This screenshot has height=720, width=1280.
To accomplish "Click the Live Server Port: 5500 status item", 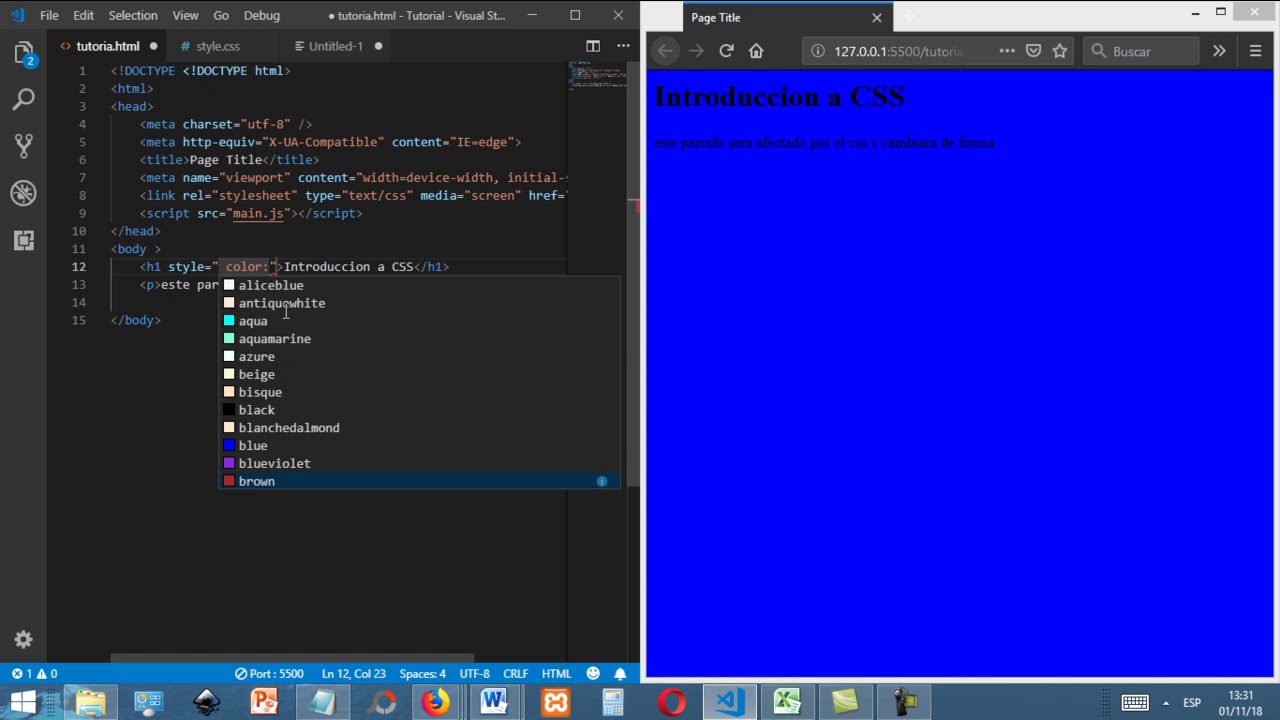I will pos(269,674).
